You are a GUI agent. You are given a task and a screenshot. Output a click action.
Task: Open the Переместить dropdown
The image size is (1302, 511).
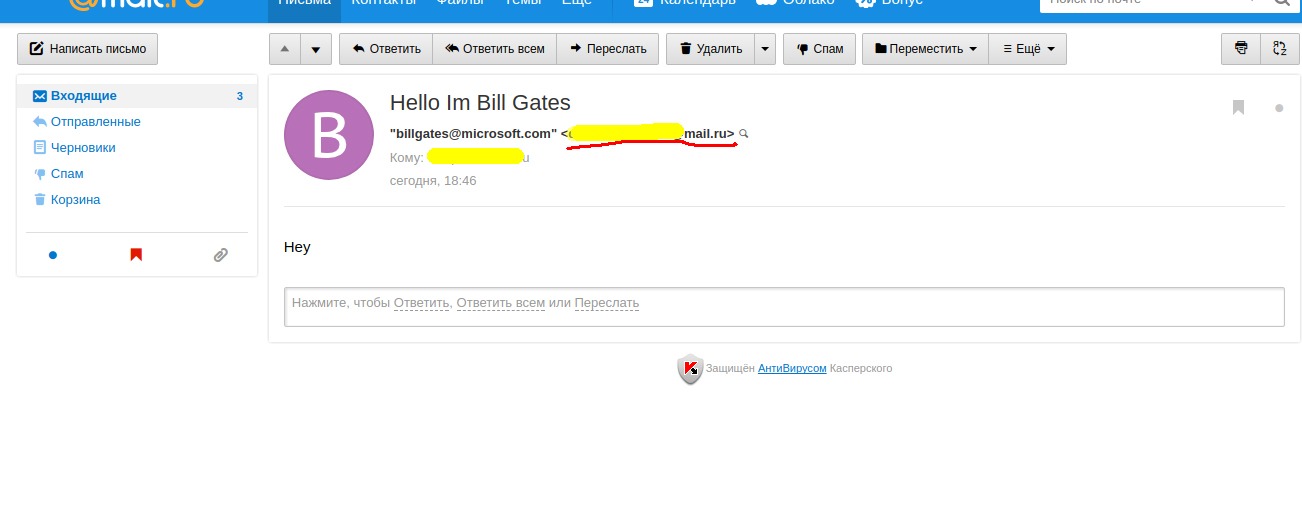(x=925, y=48)
